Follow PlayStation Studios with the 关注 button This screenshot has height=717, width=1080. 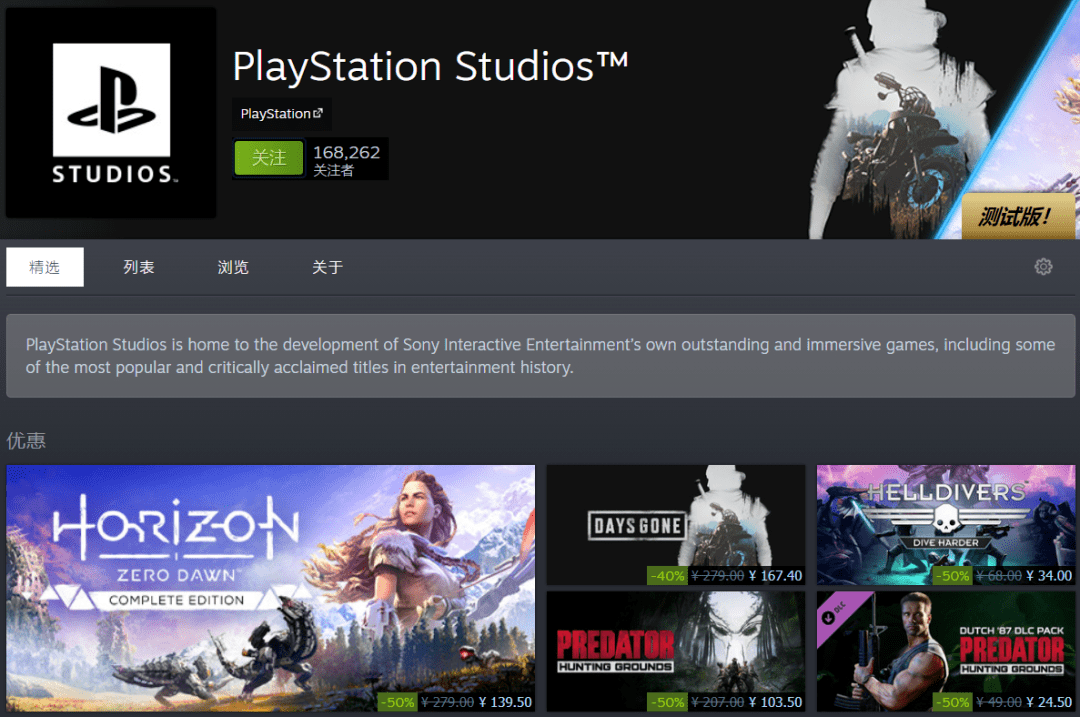pyautogui.click(x=269, y=158)
